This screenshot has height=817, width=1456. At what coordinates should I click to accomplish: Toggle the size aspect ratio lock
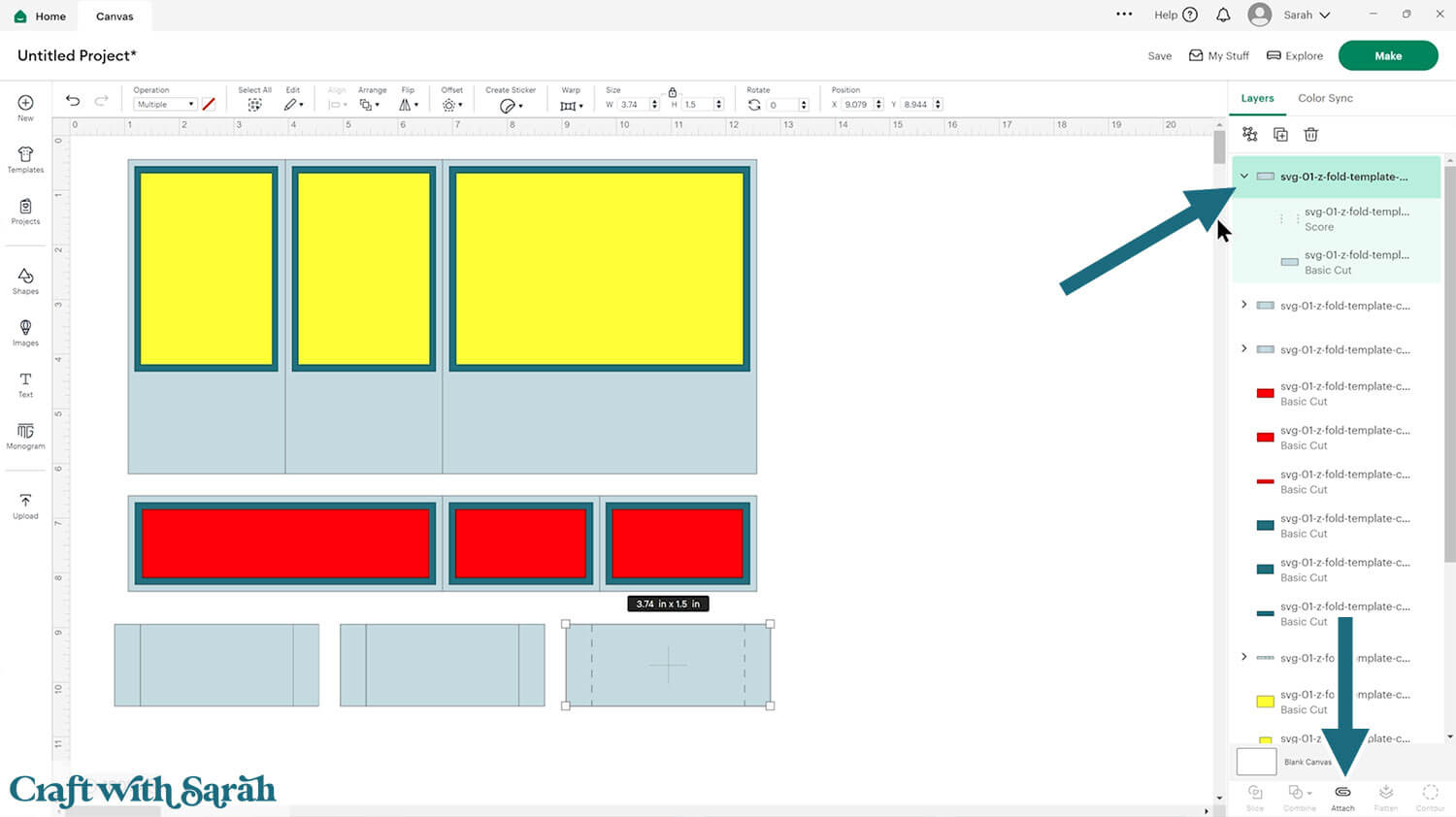tap(672, 92)
